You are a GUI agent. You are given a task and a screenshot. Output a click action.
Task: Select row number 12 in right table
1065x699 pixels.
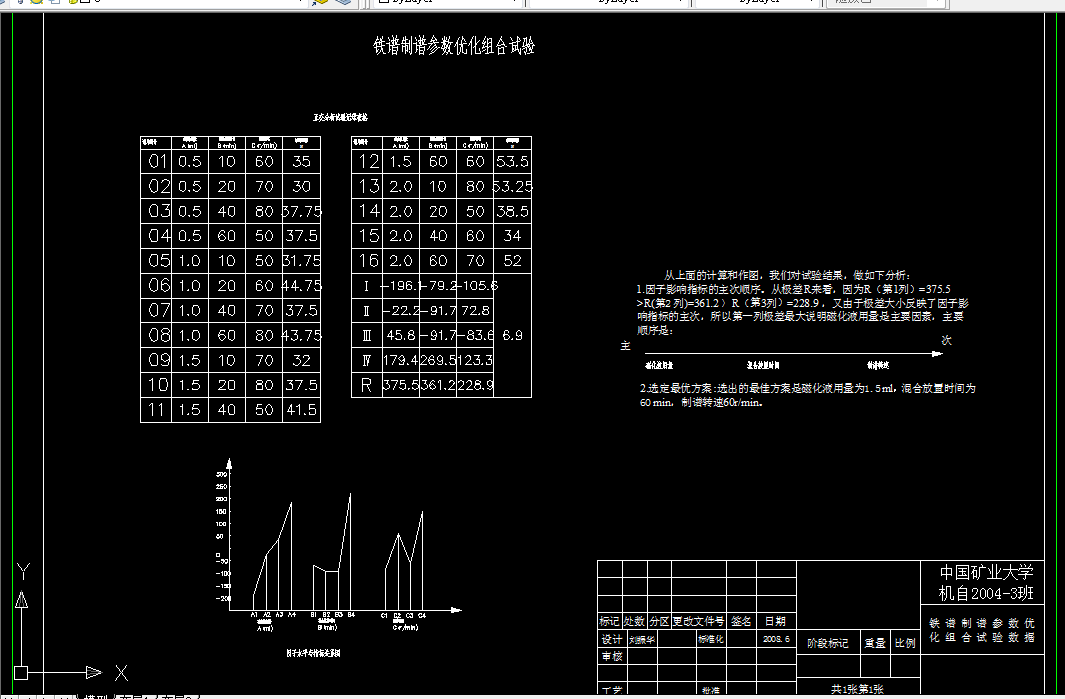point(369,161)
